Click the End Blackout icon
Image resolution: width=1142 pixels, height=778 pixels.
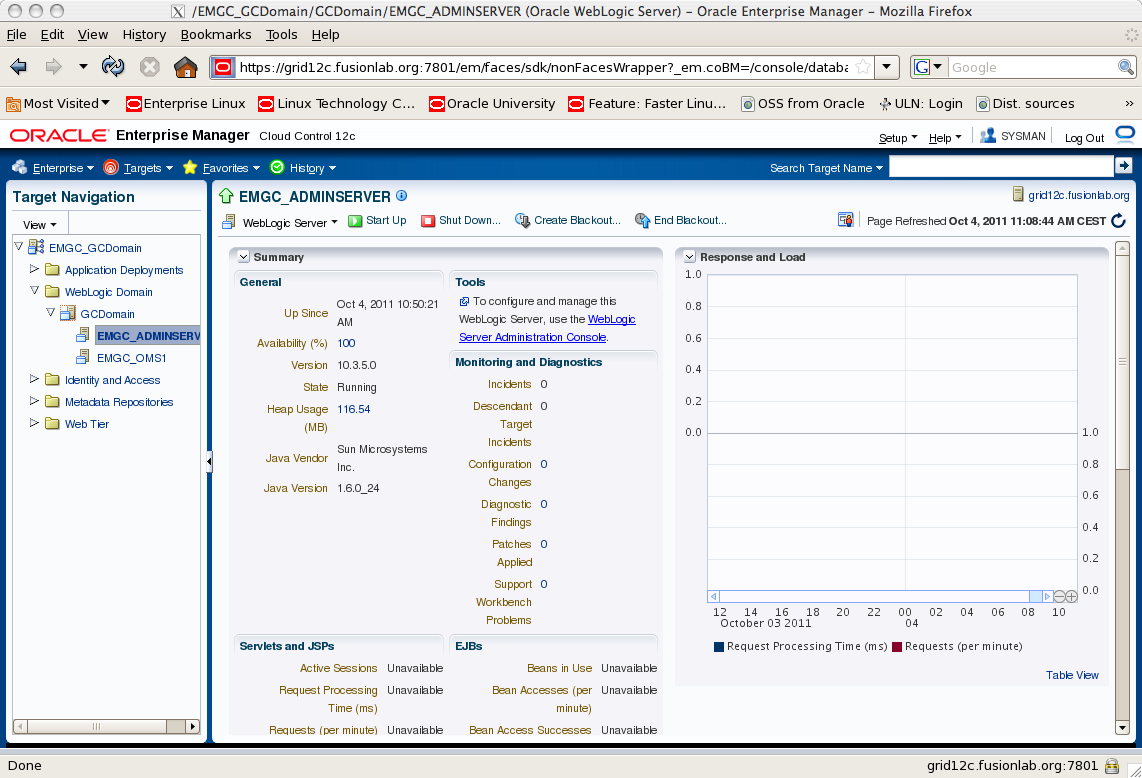[641, 220]
